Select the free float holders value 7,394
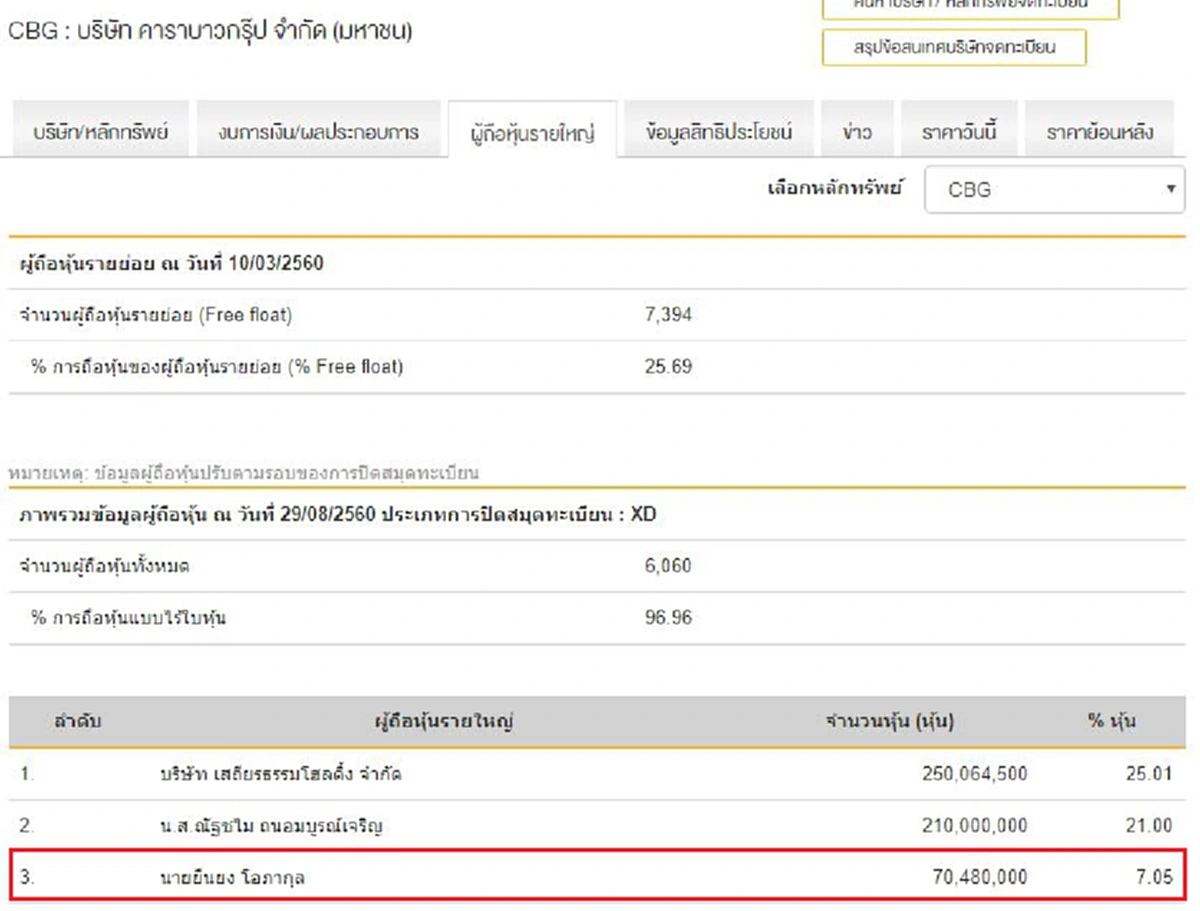 coord(669,316)
